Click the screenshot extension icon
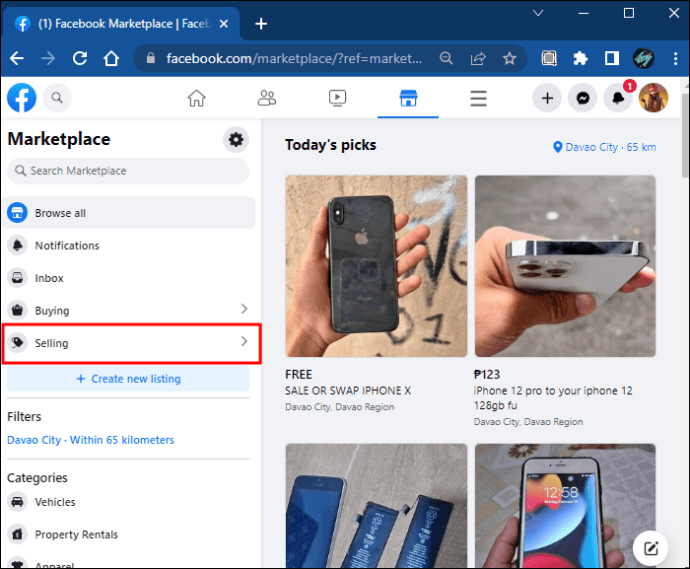The width and height of the screenshot is (690, 569). point(549,58)
